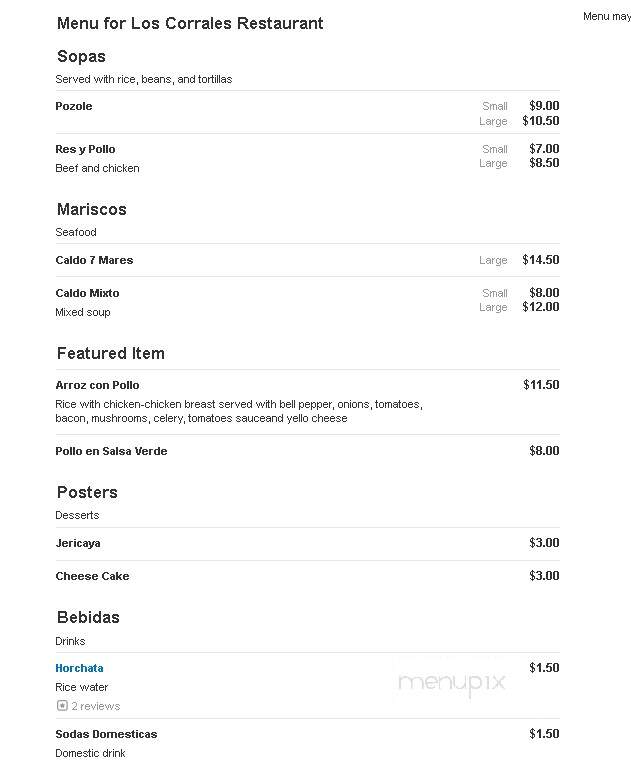
Task: Click the Arroz con Pollo entry
Action: 97,385
